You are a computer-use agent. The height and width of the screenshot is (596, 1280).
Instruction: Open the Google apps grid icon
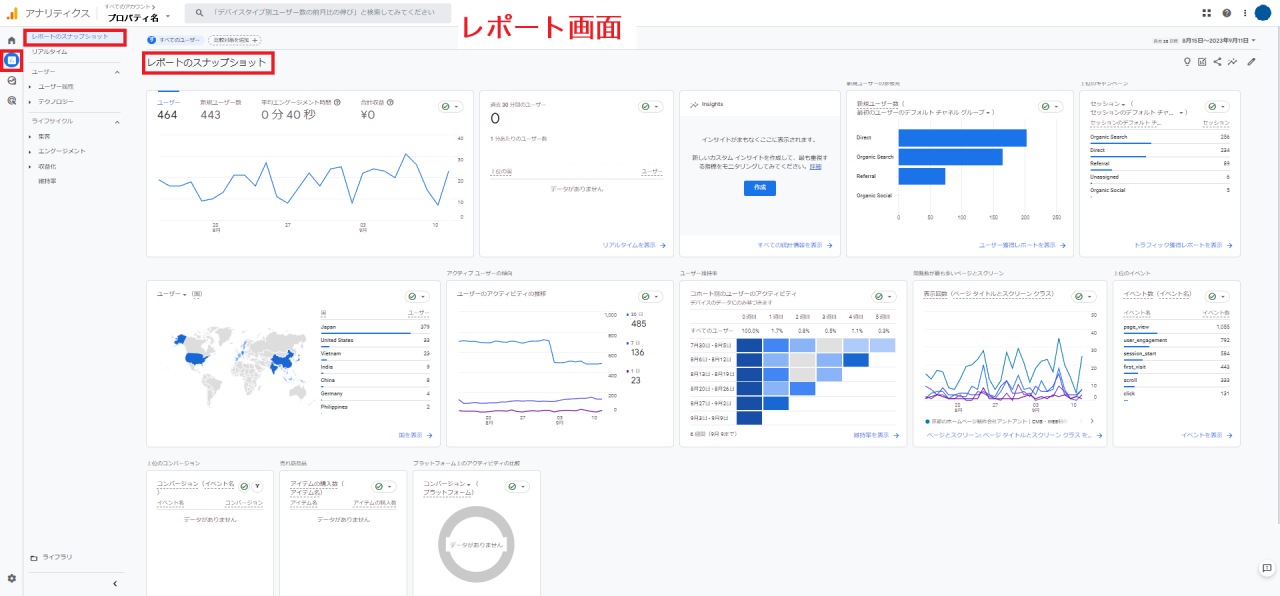1207,13
